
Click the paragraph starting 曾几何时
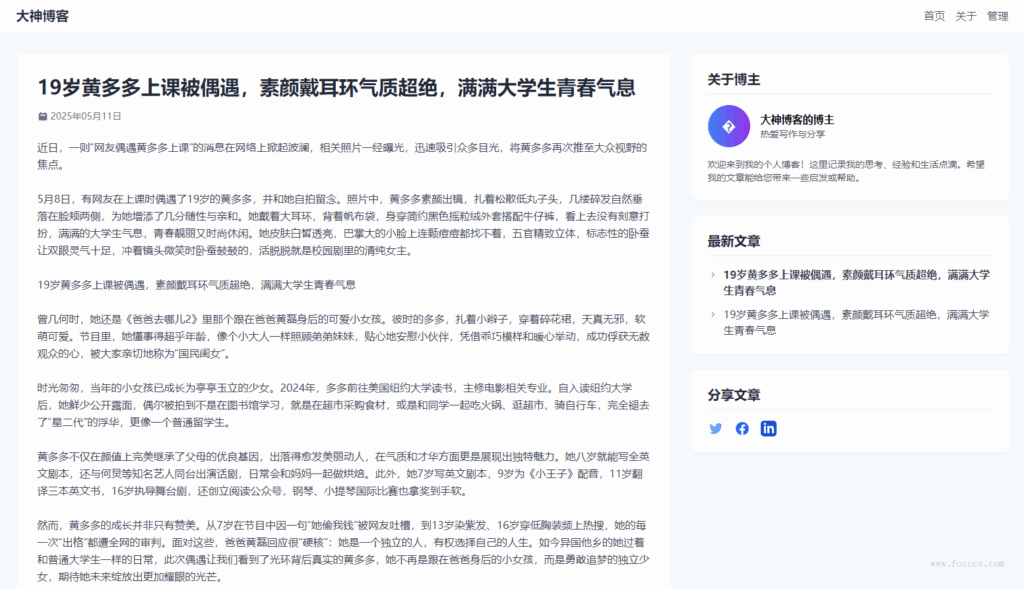344,336
